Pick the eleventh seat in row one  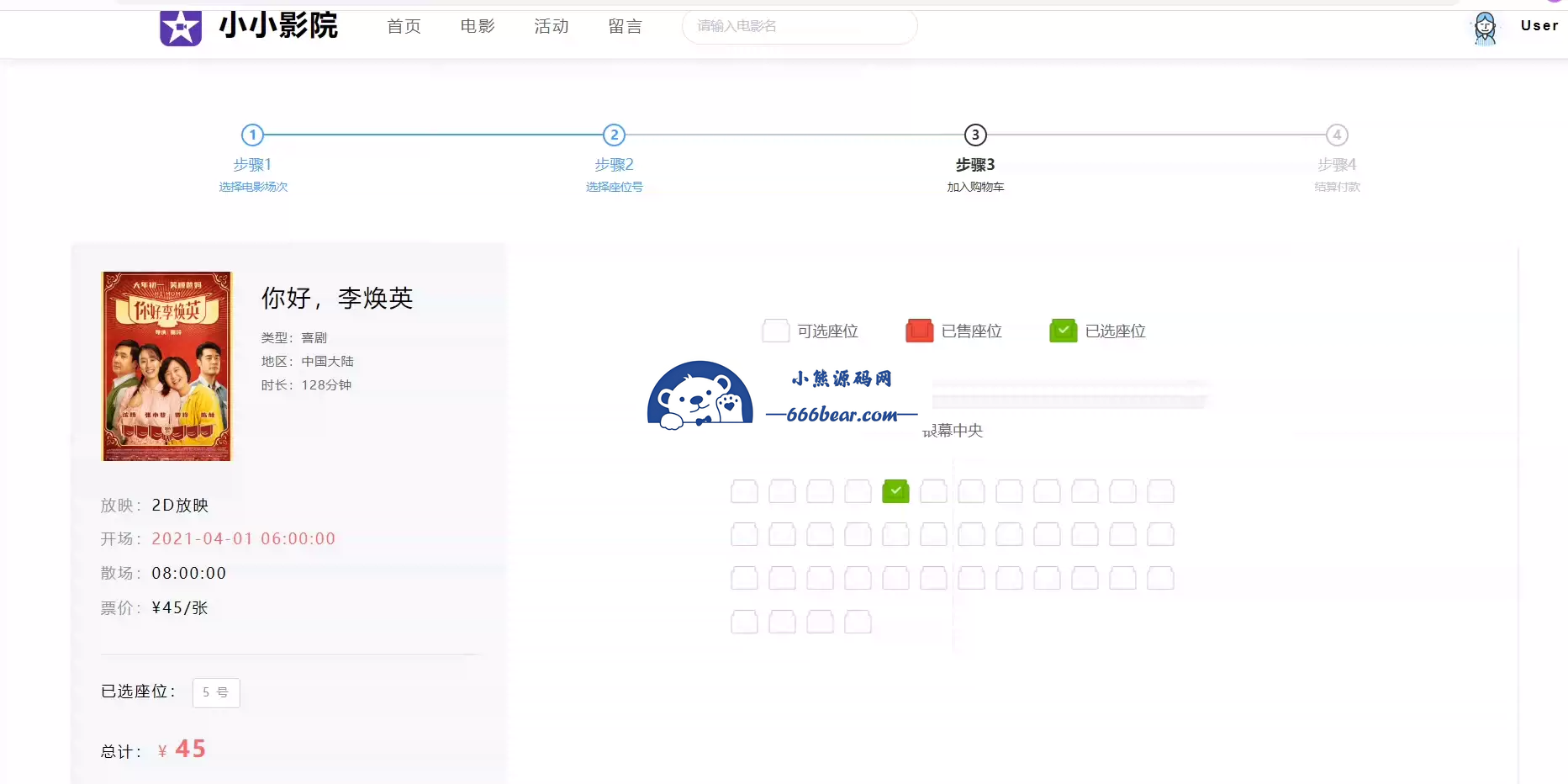point(1122,491)
